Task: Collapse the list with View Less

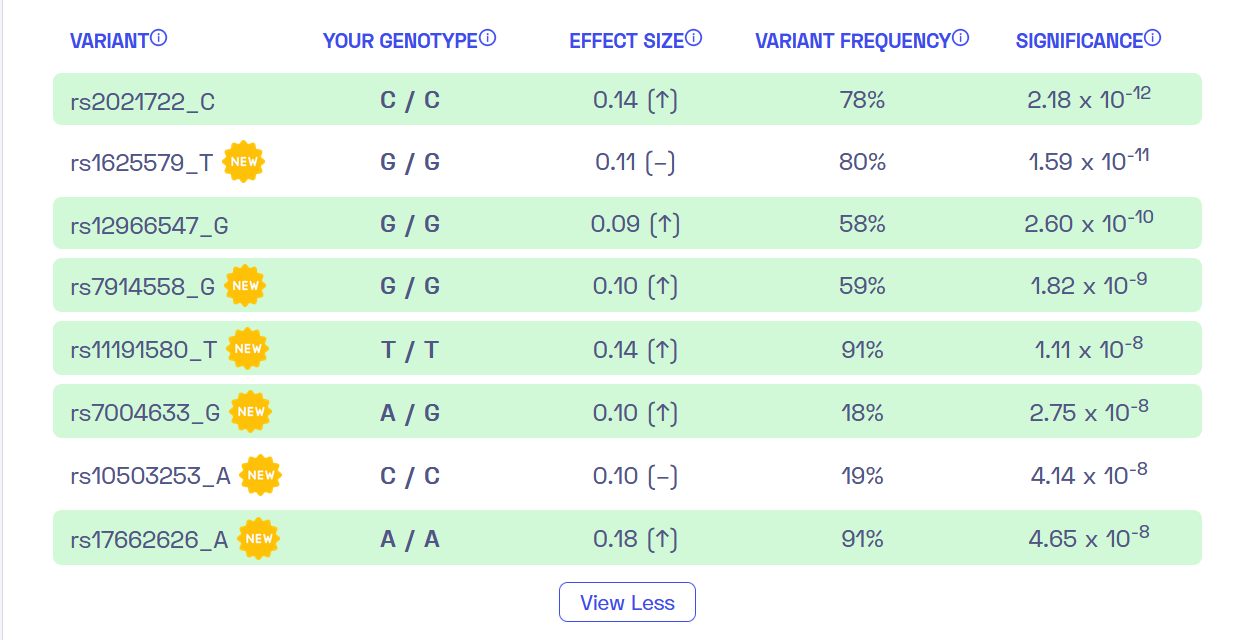Action: tap(627, 602)
